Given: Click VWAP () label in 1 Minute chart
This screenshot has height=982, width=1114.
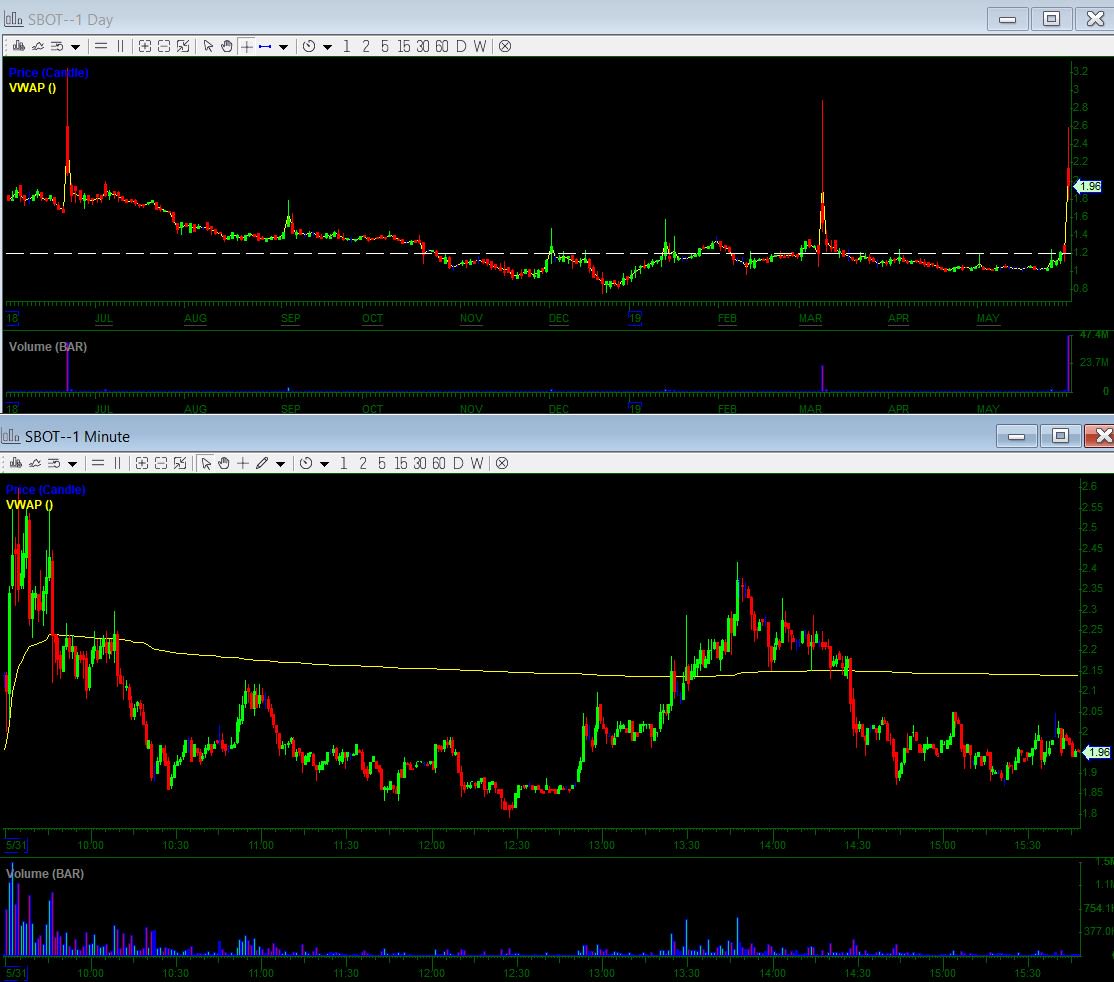Looking at the screenshot, I should coord(30,505).
